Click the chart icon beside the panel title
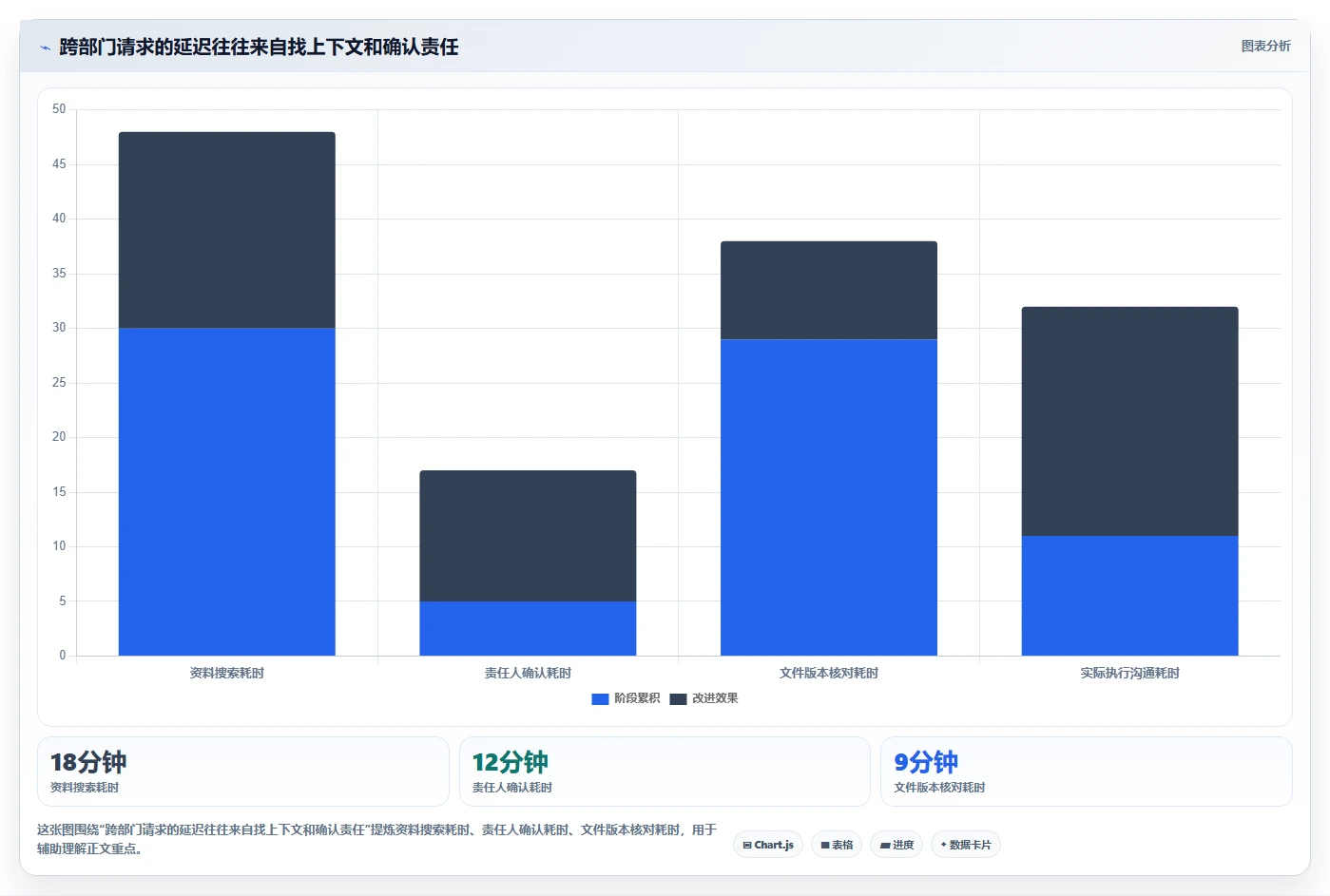The width and height of the screenshot is (1330, 896). tap(45, 48)
